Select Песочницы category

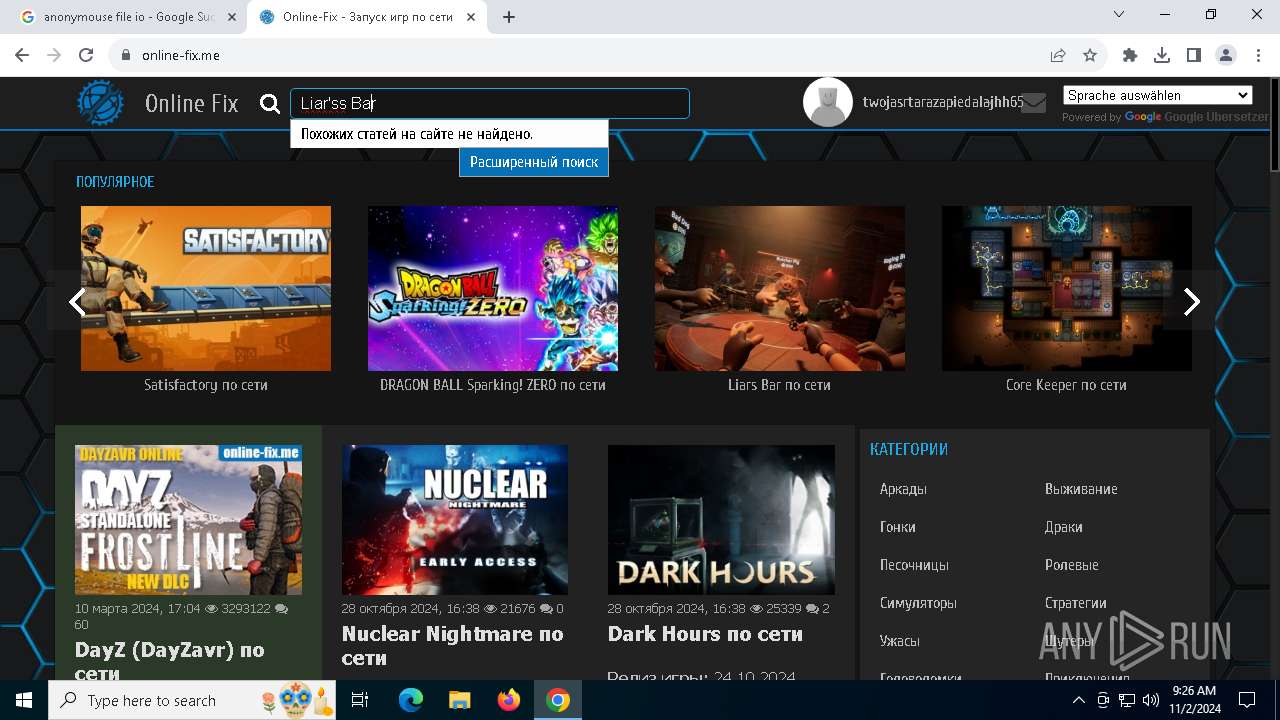914,565
